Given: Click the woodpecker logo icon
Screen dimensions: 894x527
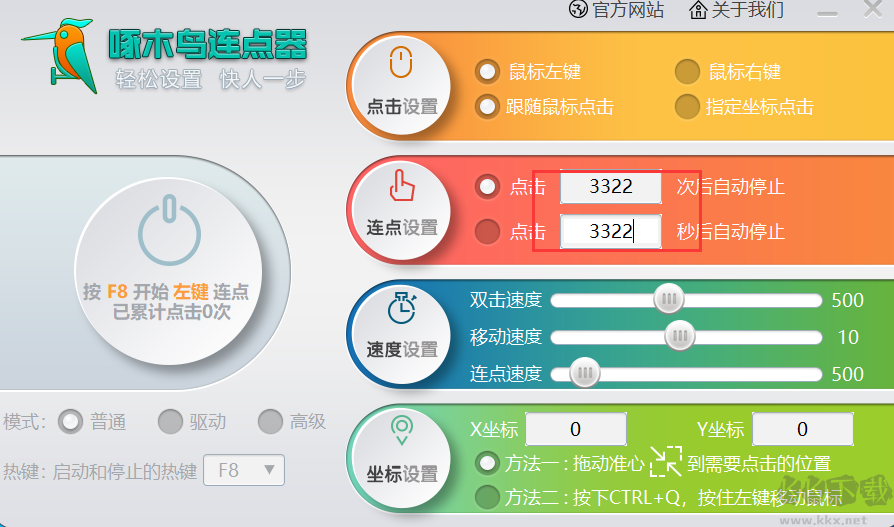Looking at the screenshot, I should click(60, 55).
